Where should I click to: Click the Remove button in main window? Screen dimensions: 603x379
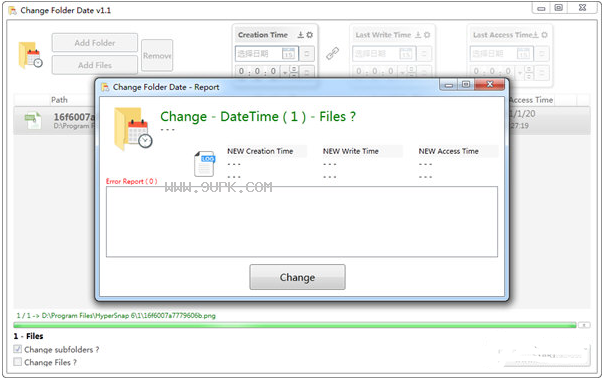pyautogui.click(x=157, y=56)
